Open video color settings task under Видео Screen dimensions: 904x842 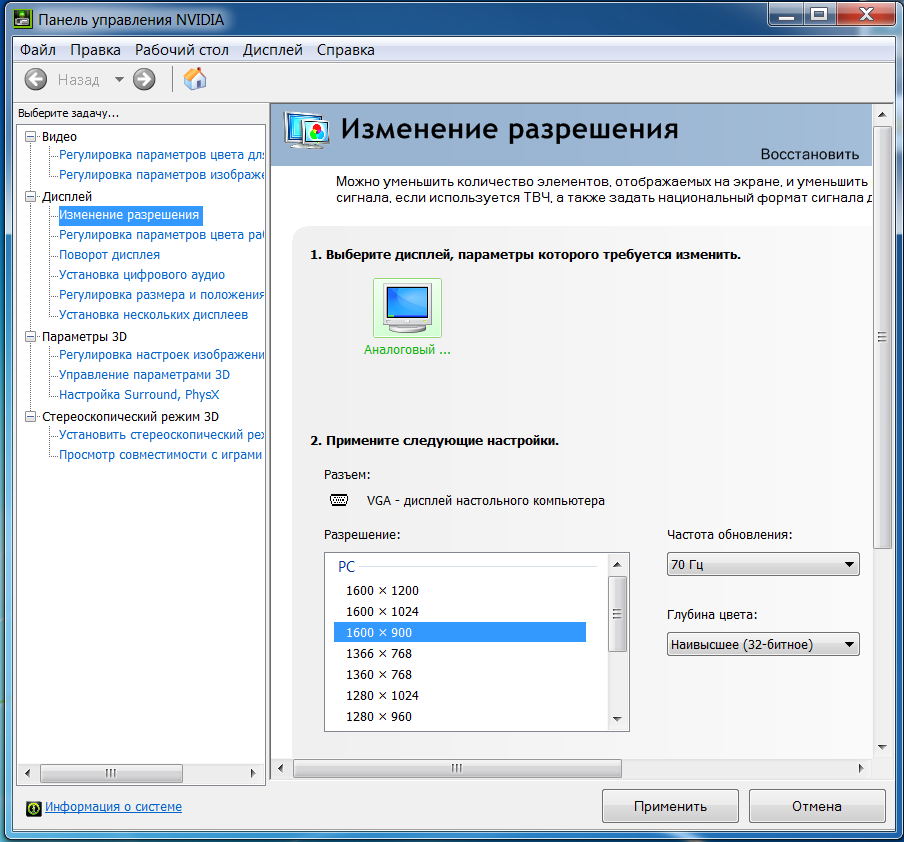pyautogui.click(x=161, y=155)
